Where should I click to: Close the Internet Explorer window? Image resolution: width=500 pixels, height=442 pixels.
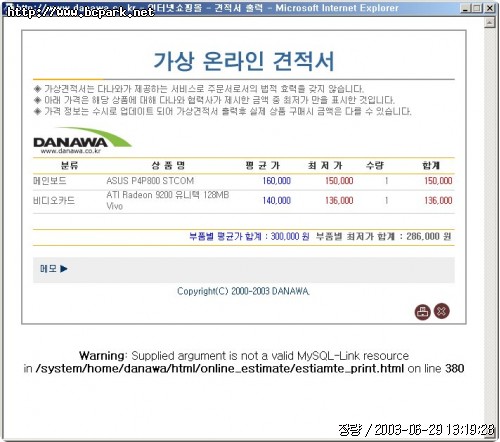(x=489, y=8)
